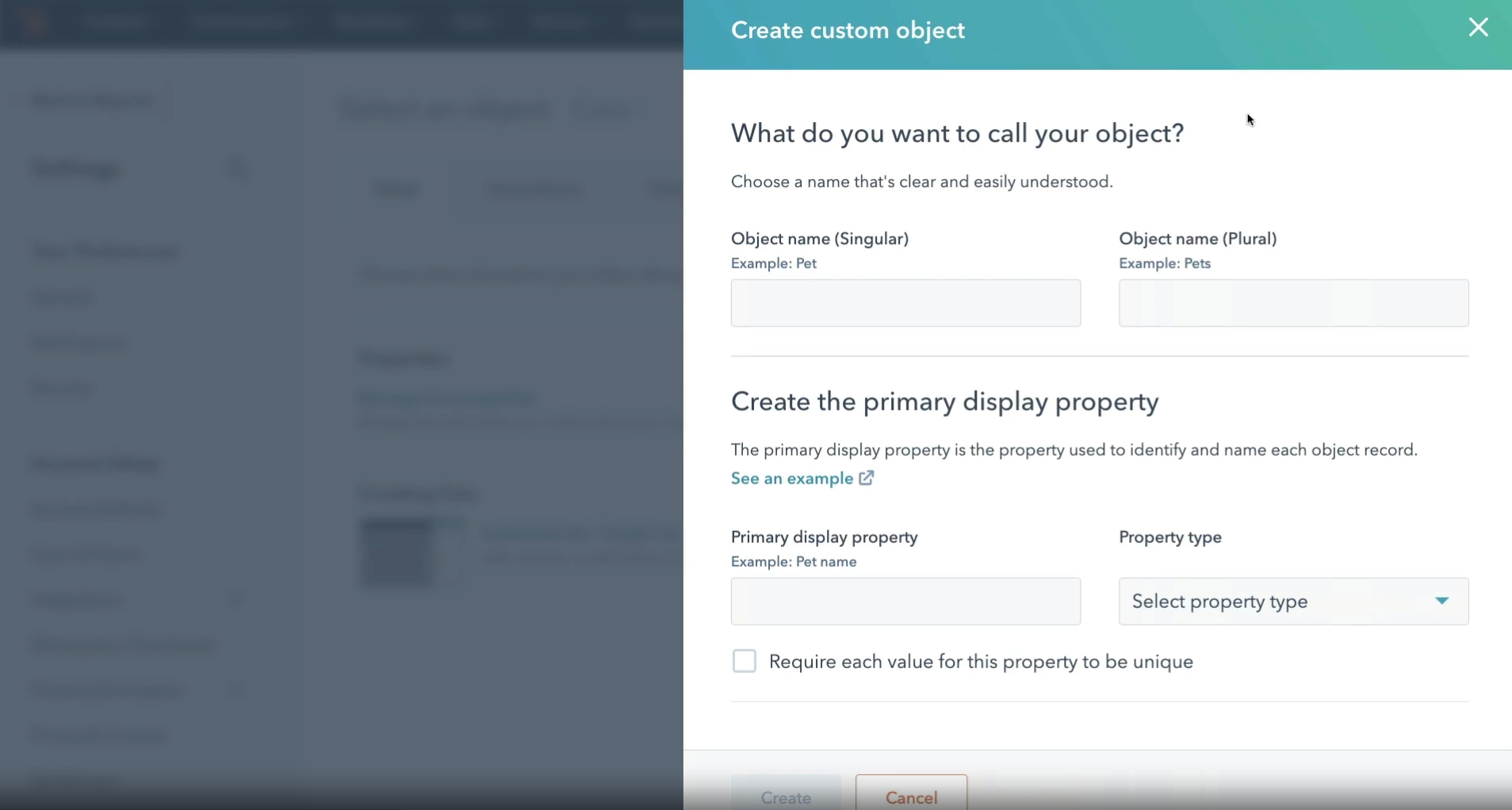
Task: Click the search icon next to Settings heading
Action: (x=238, y=169)
